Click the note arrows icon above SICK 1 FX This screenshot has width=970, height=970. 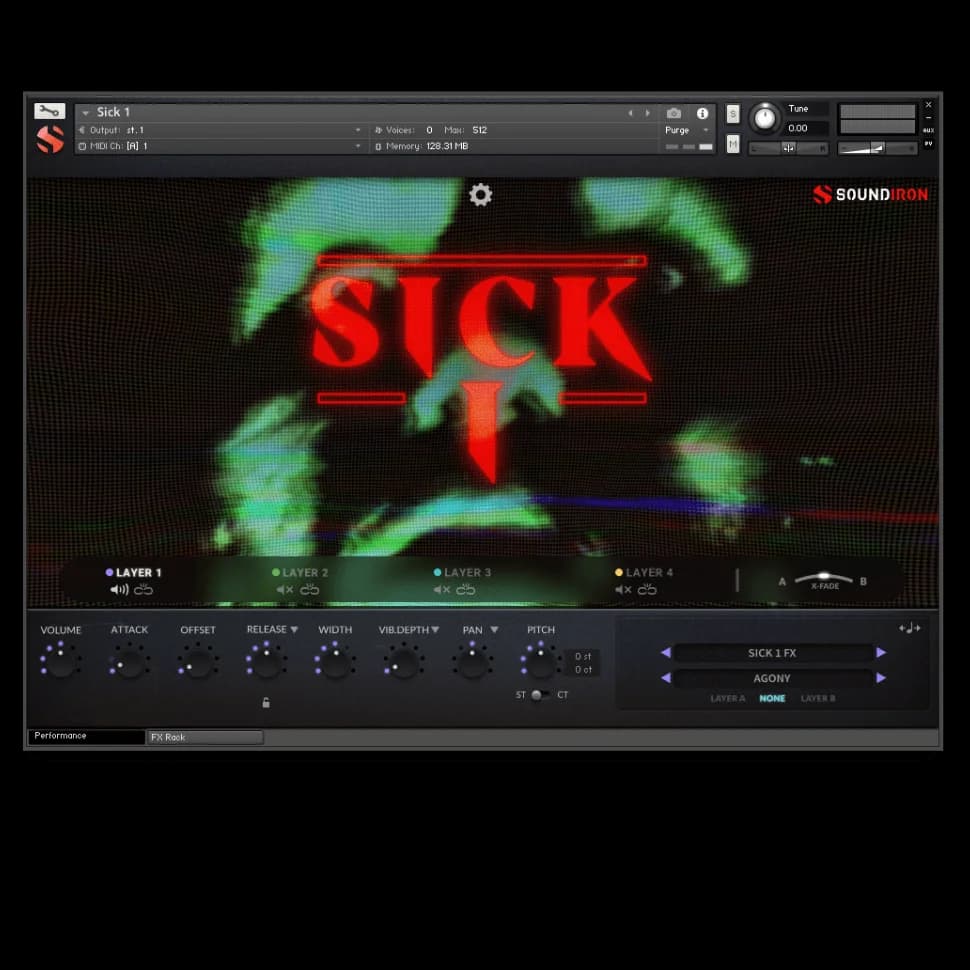909,628
